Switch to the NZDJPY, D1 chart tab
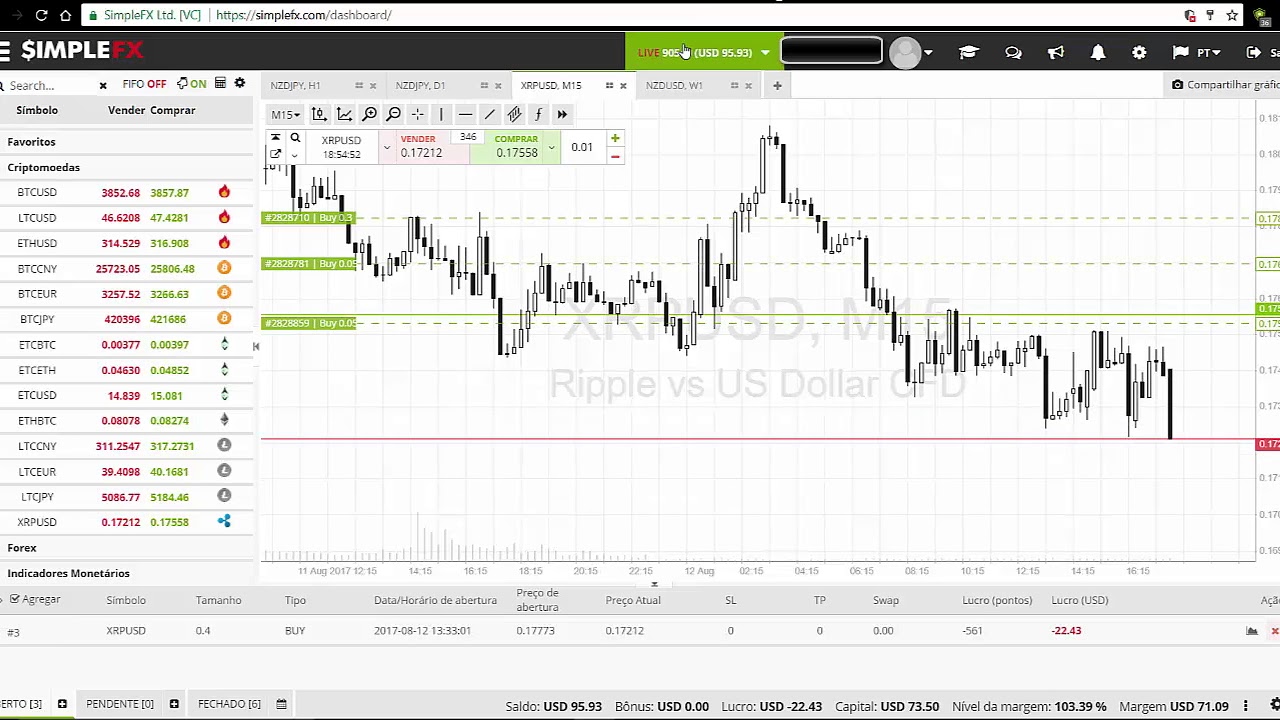 (420, 85)
